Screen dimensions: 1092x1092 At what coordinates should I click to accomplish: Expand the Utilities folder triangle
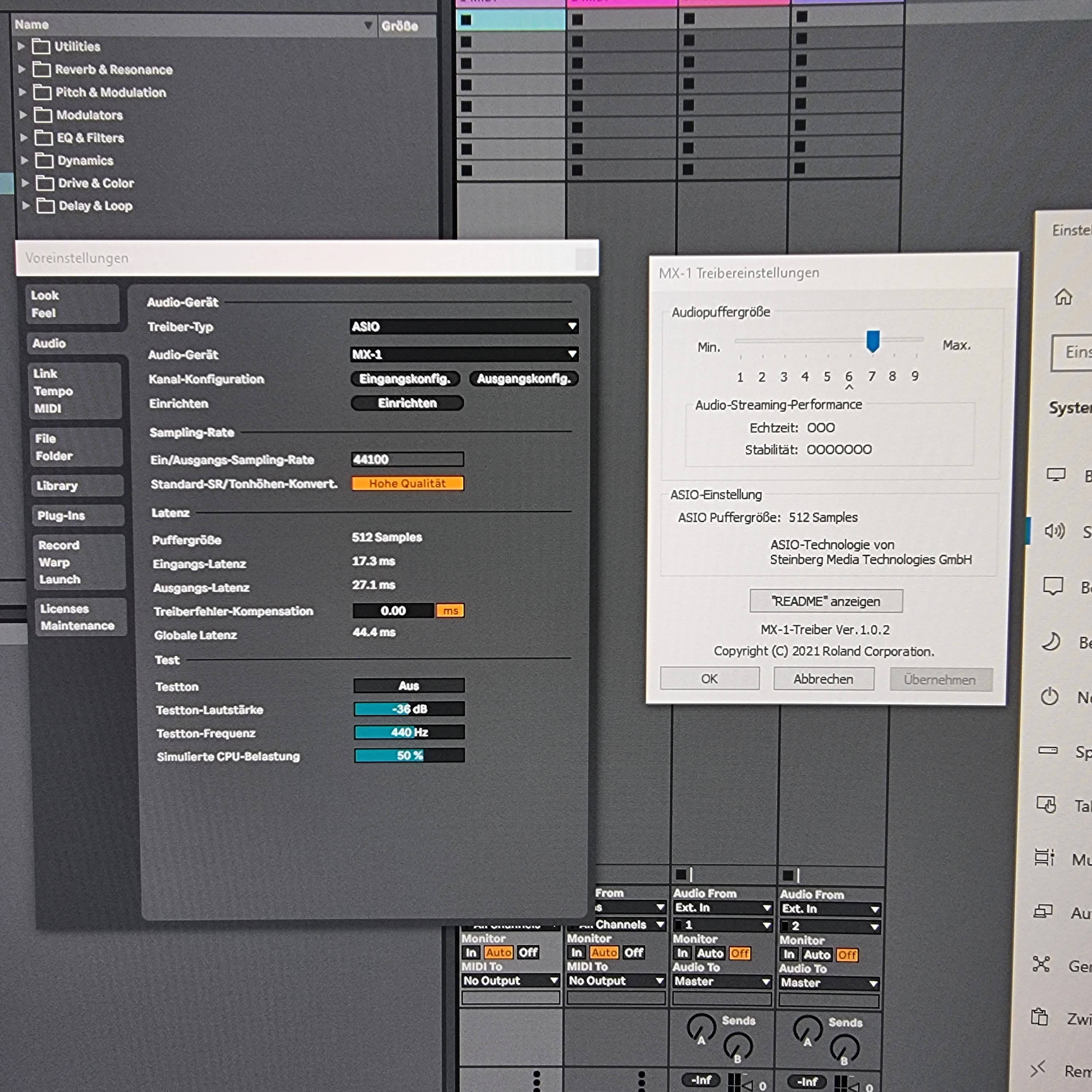[x=21, y=46]
